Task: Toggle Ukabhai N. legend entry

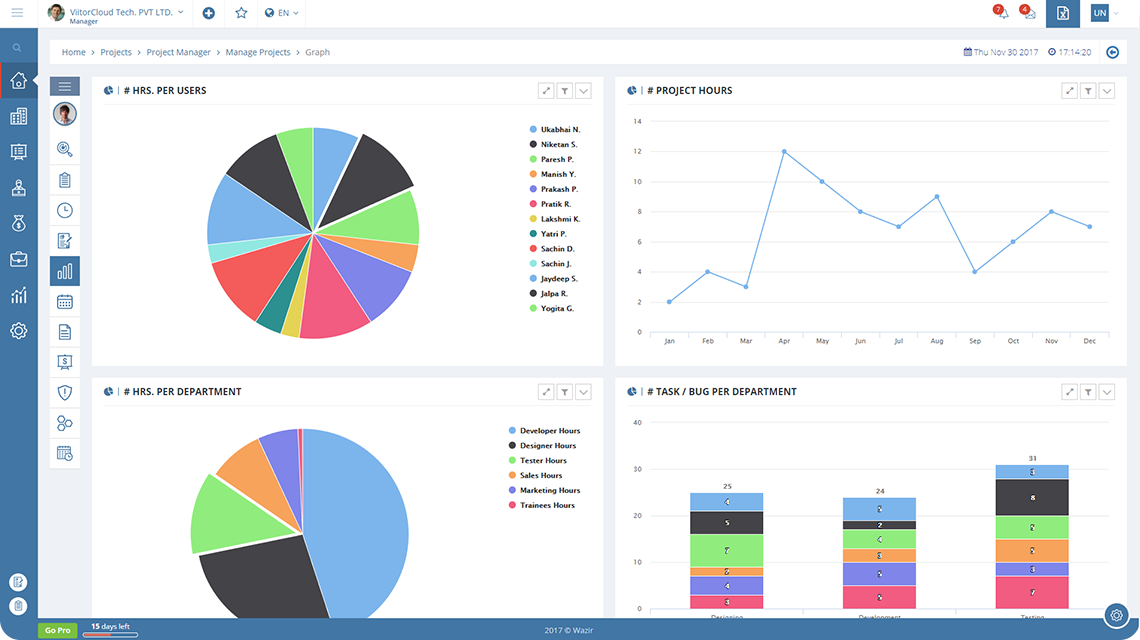Action: 555,129
